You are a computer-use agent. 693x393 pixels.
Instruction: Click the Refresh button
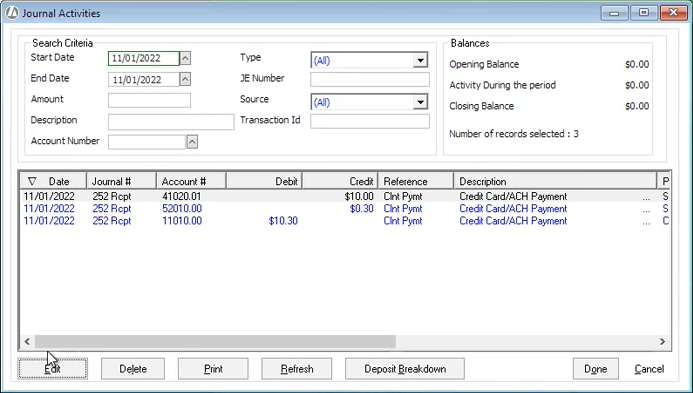pyautogui.click(x=297, y=369)
